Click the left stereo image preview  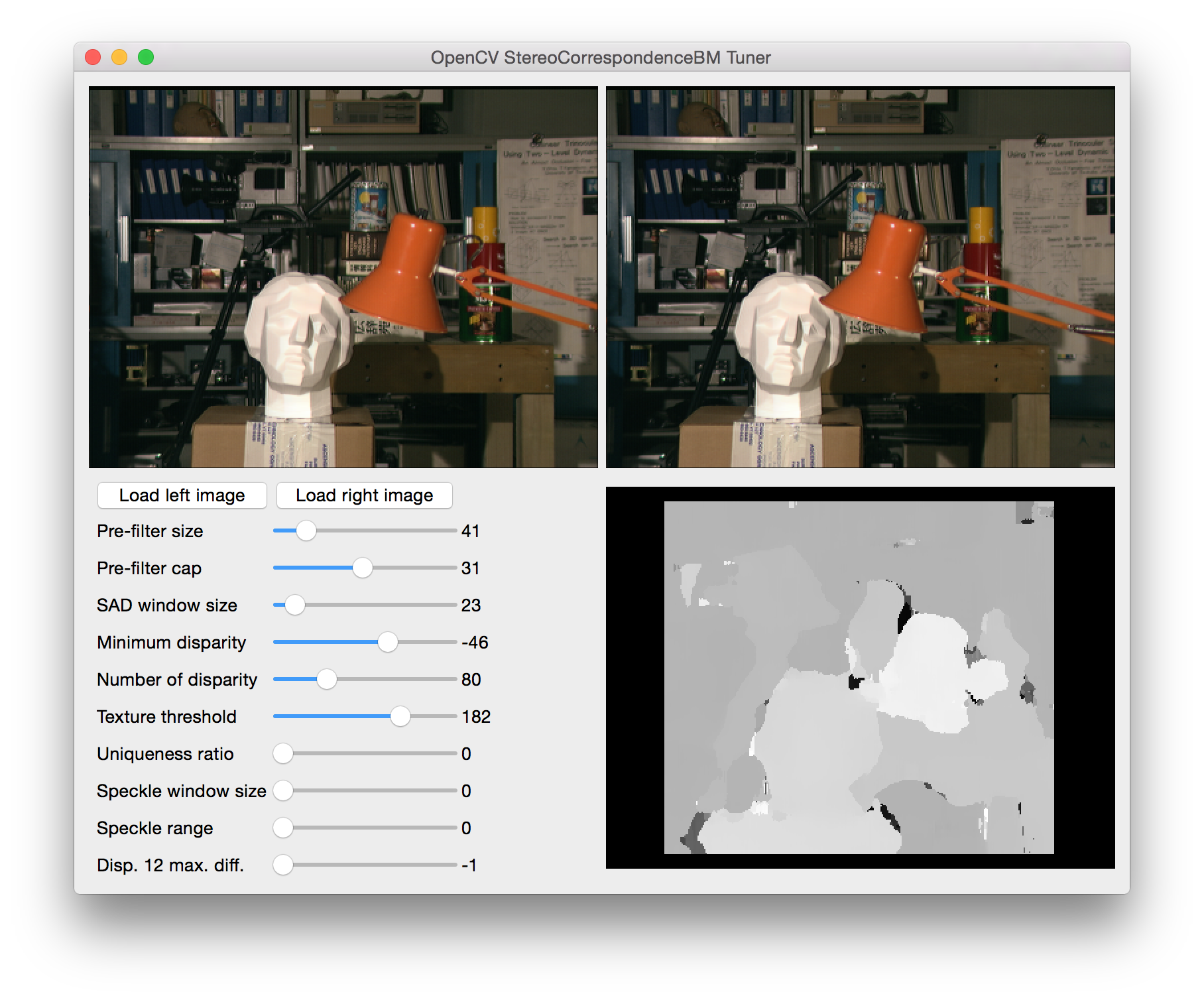click(x=343, y=277)
